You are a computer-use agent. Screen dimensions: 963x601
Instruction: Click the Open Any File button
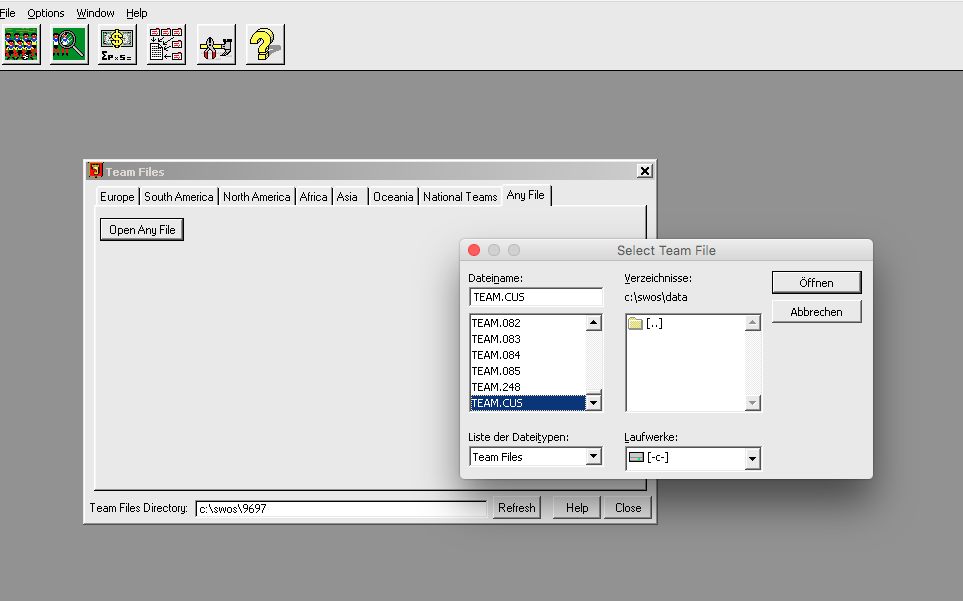tap(142, 230)
